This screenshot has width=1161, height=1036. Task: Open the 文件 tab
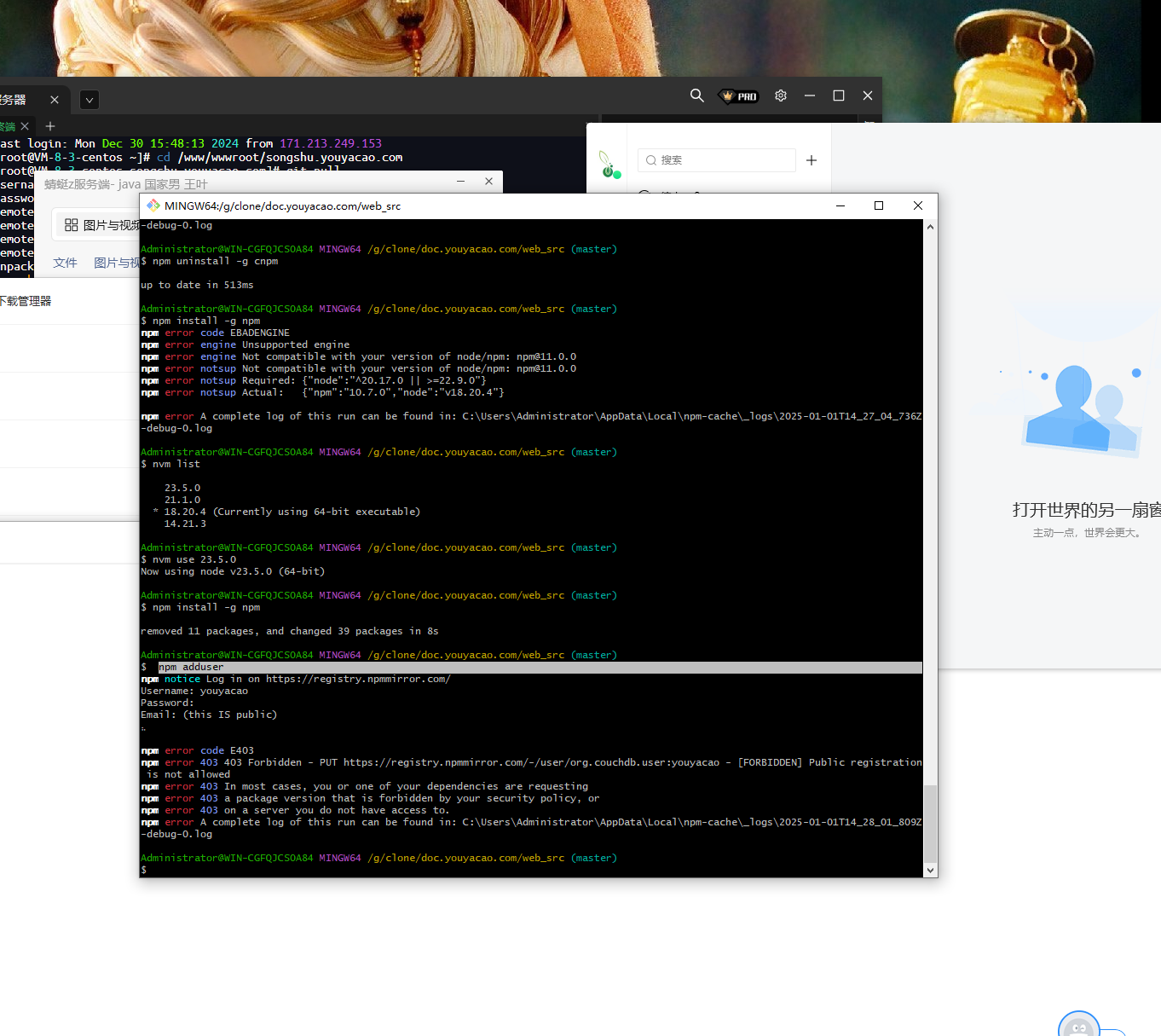point(65,263)
